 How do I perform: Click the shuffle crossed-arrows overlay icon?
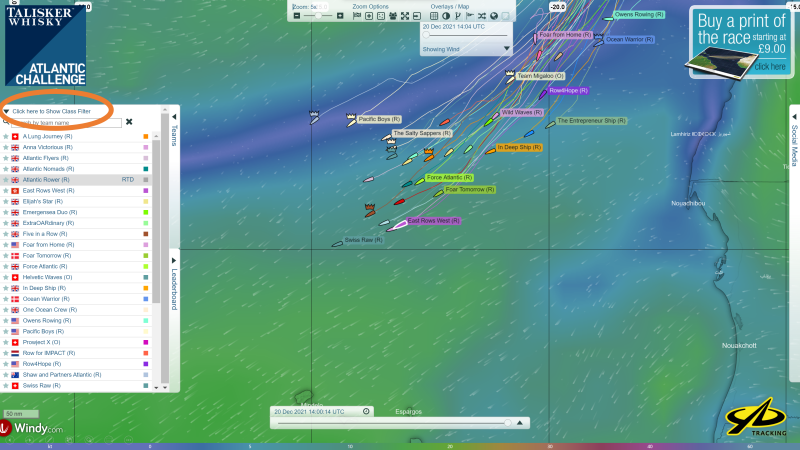click(x=482, y=16)
